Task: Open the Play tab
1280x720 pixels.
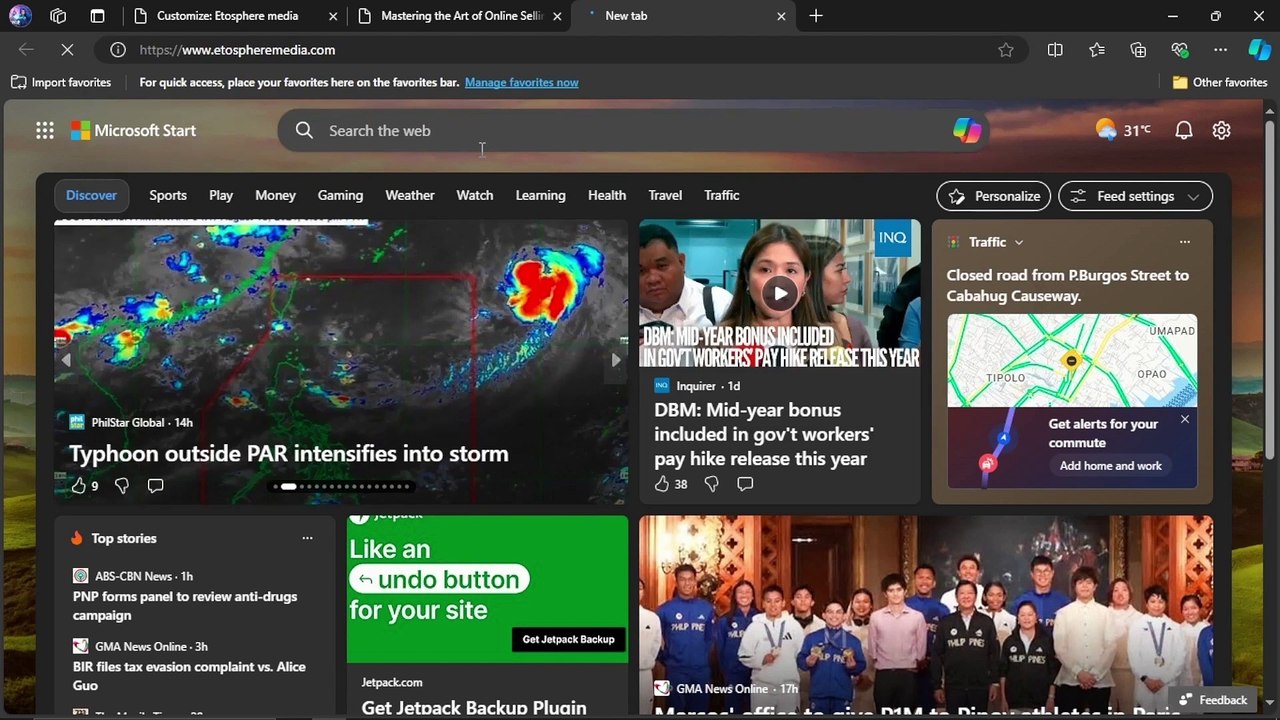Action: 221,195
